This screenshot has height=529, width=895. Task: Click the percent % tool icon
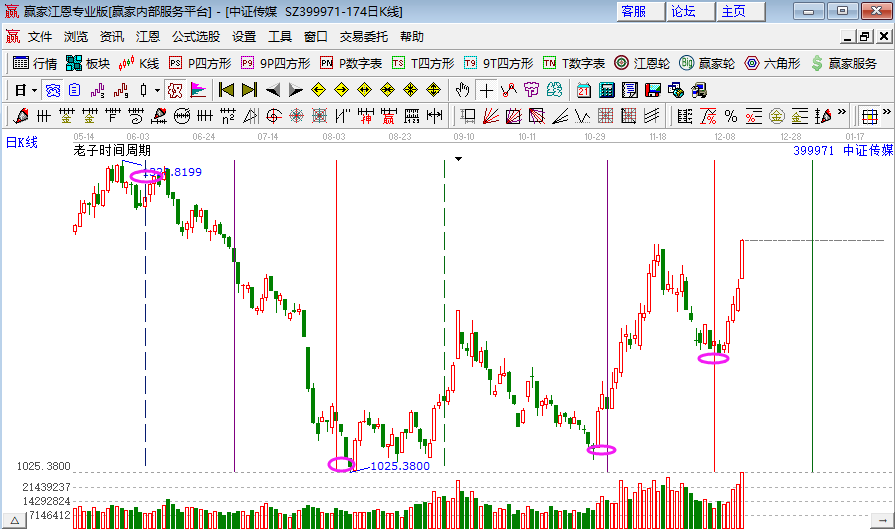[731, 116]
